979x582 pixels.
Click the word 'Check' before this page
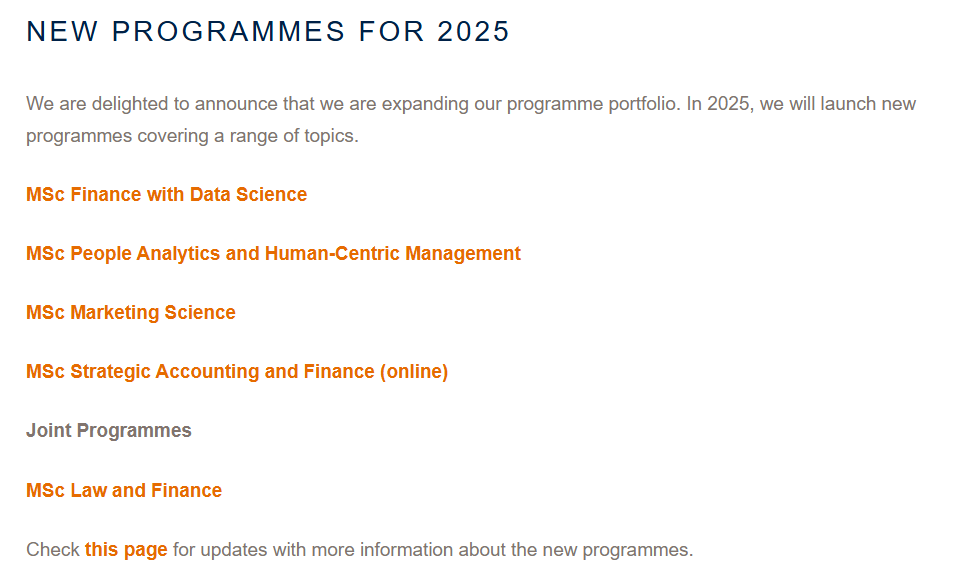(x=52, y=550)
